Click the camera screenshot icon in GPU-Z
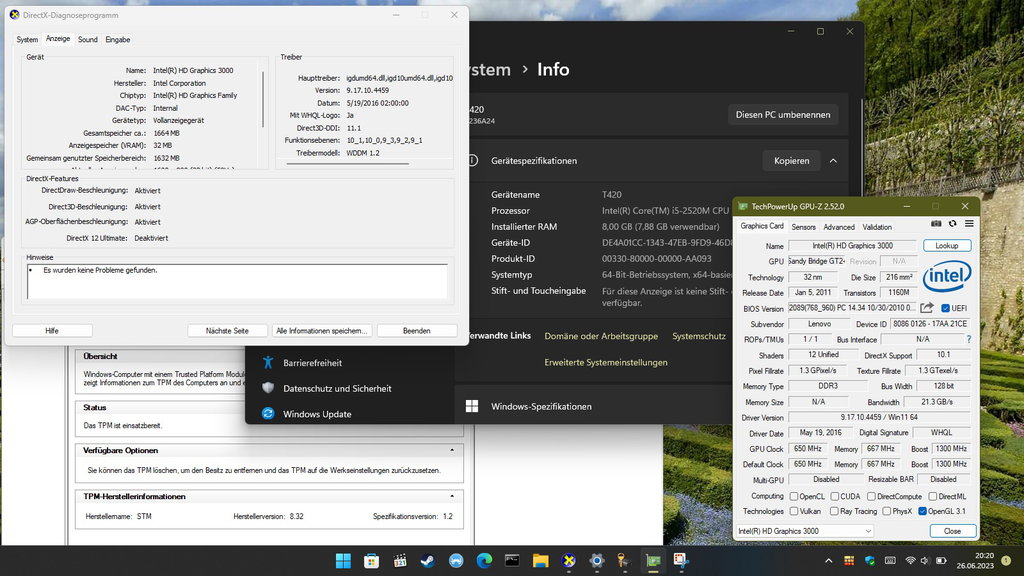Viewport: 1024px width, 576px height. coord(937,222)
